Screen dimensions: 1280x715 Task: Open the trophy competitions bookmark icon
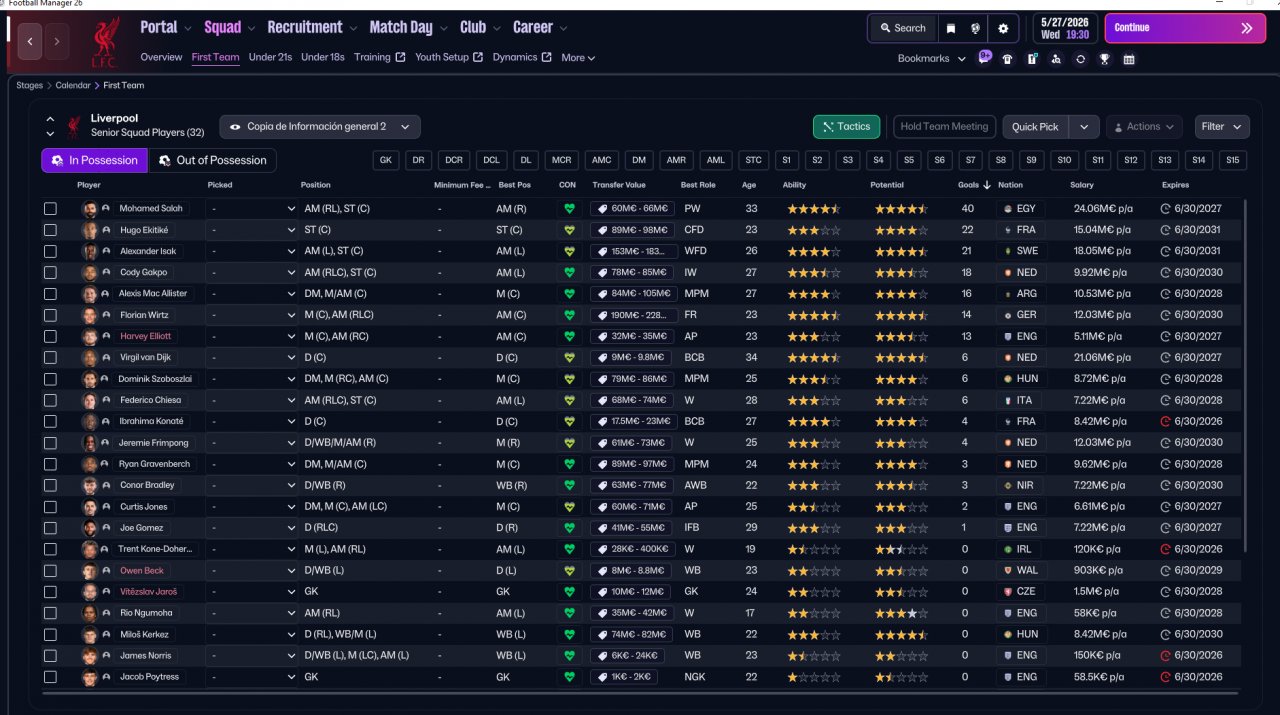[x=1104, y=58]
